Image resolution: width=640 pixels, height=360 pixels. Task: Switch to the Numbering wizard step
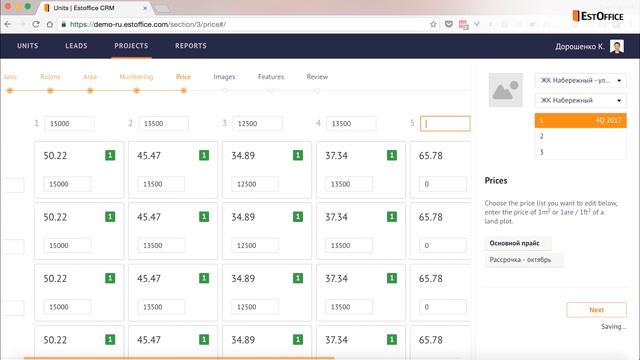[136, 77]
